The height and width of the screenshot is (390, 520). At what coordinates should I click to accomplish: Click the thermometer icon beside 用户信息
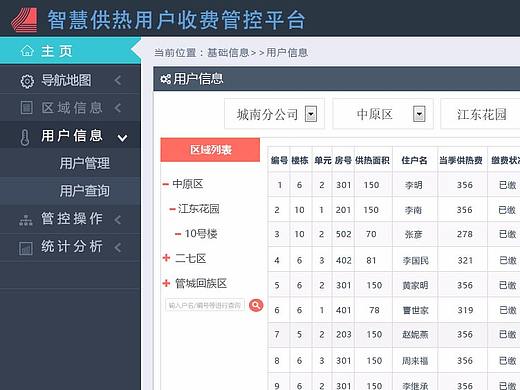pos(25,137)
